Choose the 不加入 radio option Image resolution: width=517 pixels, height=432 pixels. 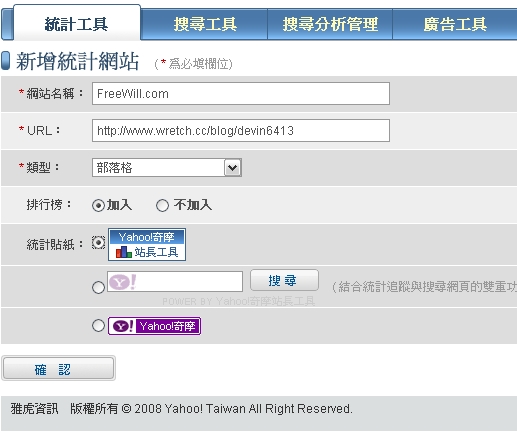tap(162, 205)
